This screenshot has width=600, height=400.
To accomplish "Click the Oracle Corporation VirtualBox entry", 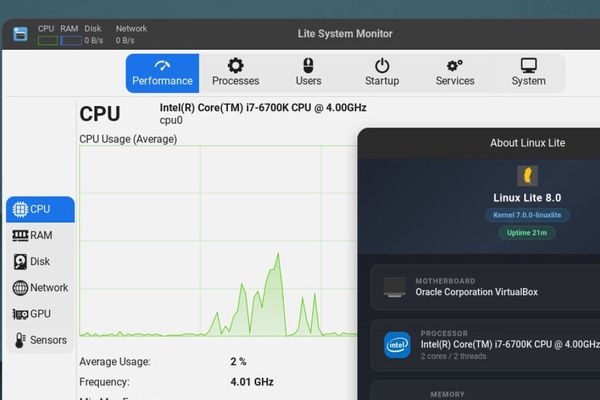I will pos(476,292).
